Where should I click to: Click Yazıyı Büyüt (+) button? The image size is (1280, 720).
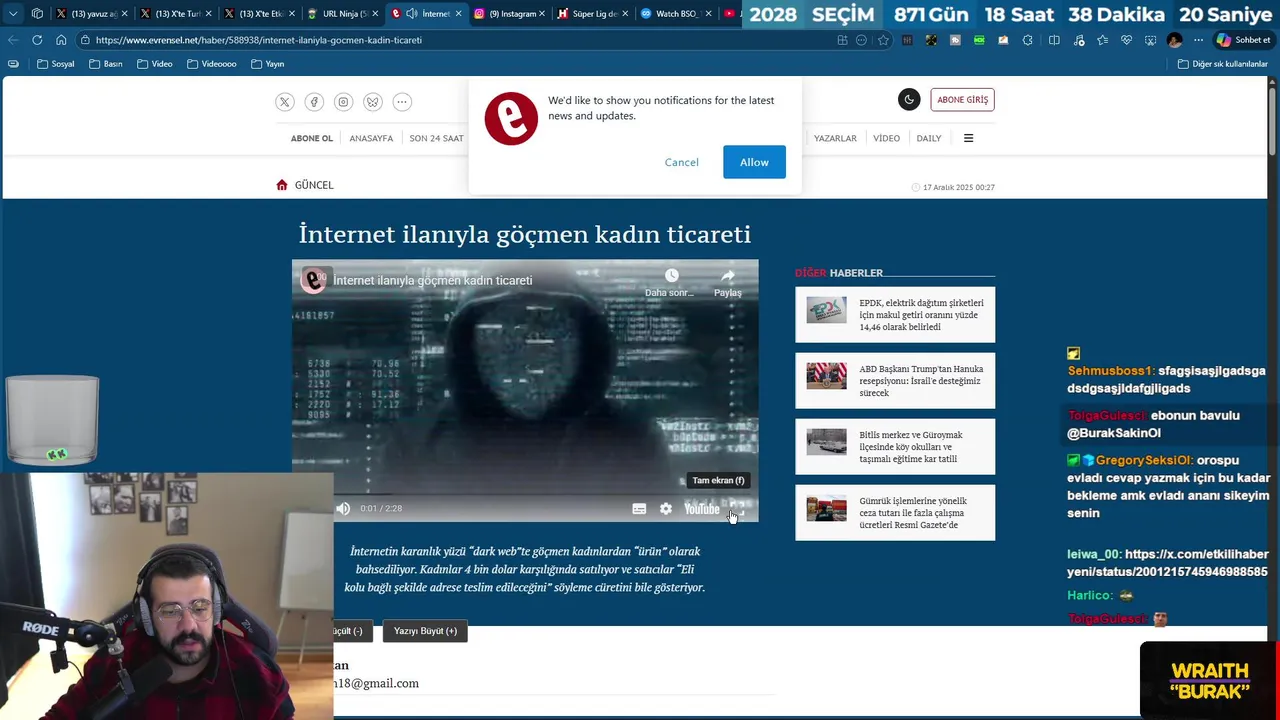click(x=425, y=631)
